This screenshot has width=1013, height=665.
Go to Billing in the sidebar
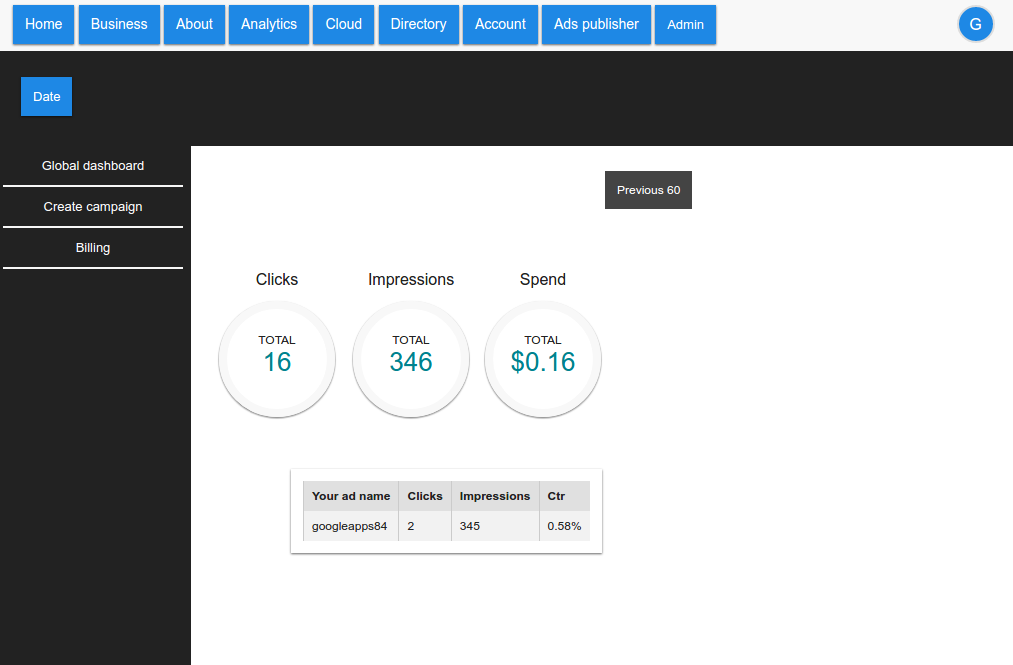pos(93,248)
